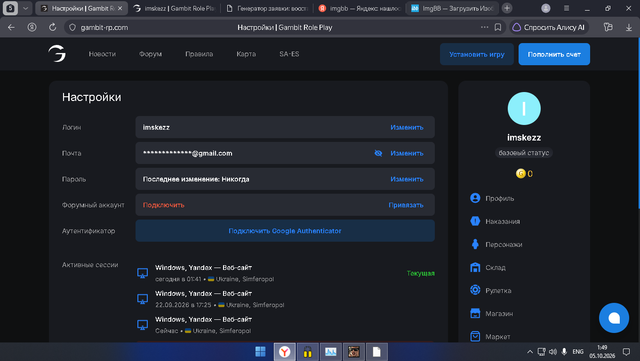Open the game app taskbar icon
Viewport: 640px width, 361px height.
[353, 352]
